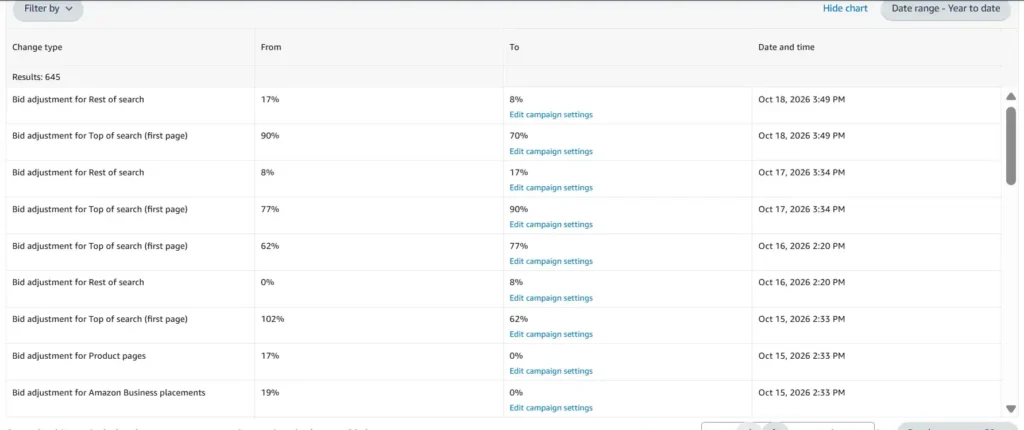1024x430 pixels.
Task: Click the vertical scrollbar thumb
Action: 1011,146
